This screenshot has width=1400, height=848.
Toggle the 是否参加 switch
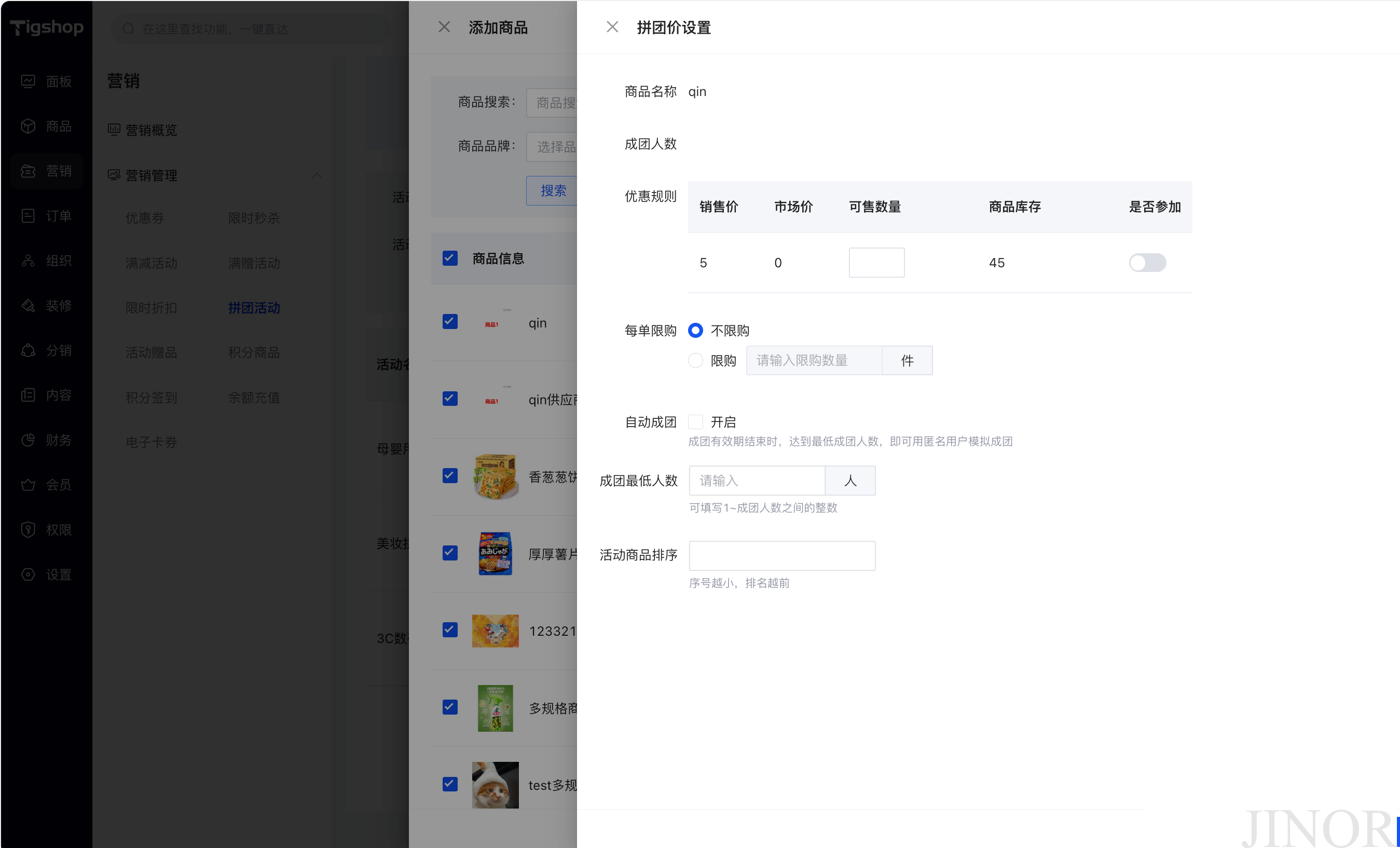click(x=1147, y=263)
